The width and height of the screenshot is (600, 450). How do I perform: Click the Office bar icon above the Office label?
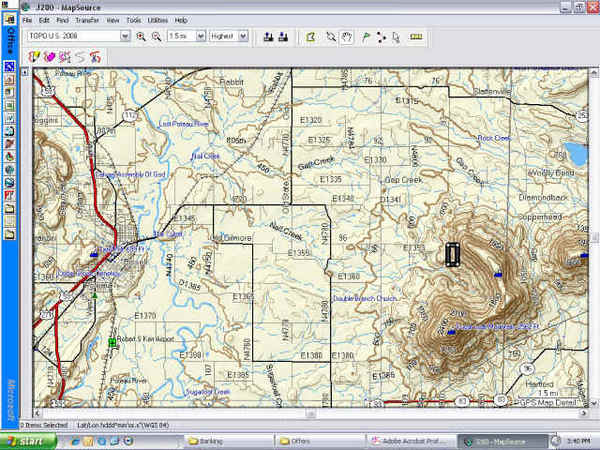click(x=10, y=20)
